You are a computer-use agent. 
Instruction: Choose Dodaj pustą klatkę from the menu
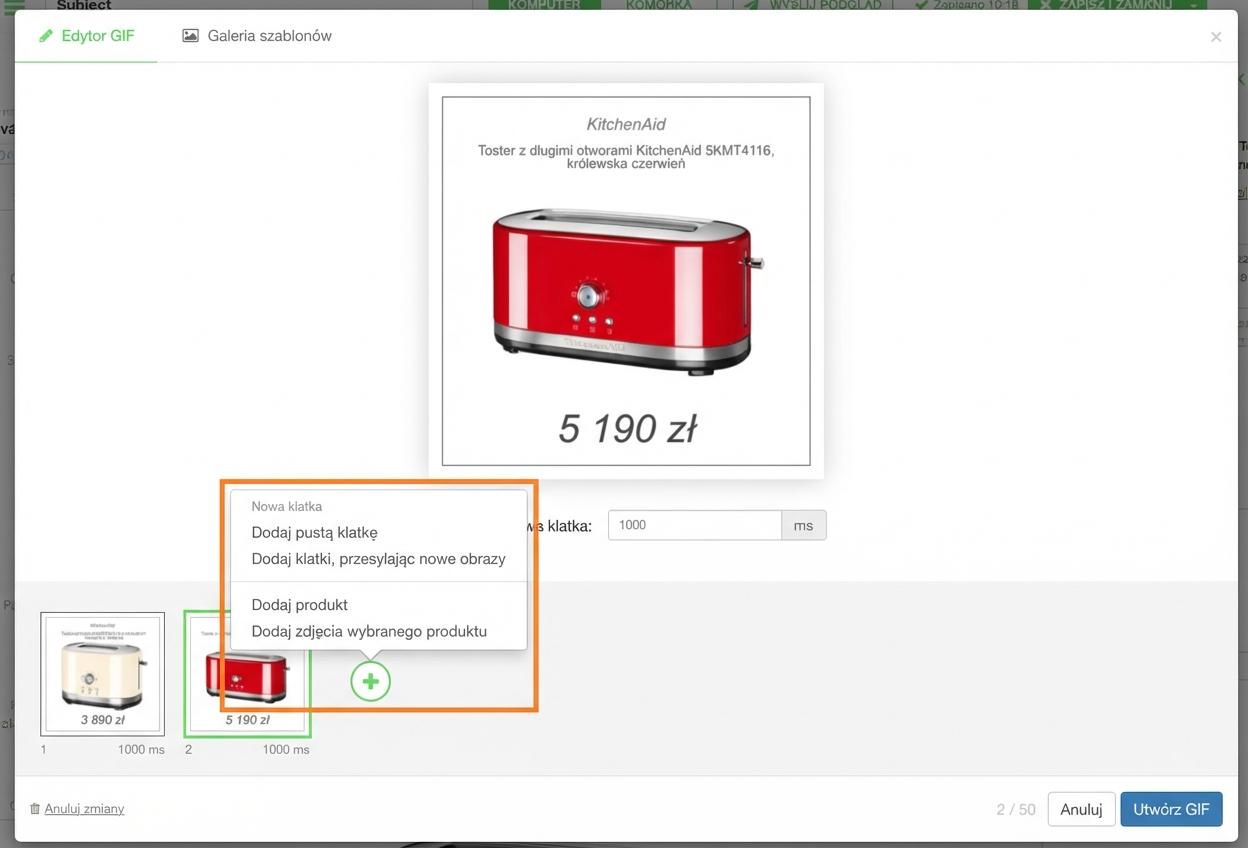314,532
